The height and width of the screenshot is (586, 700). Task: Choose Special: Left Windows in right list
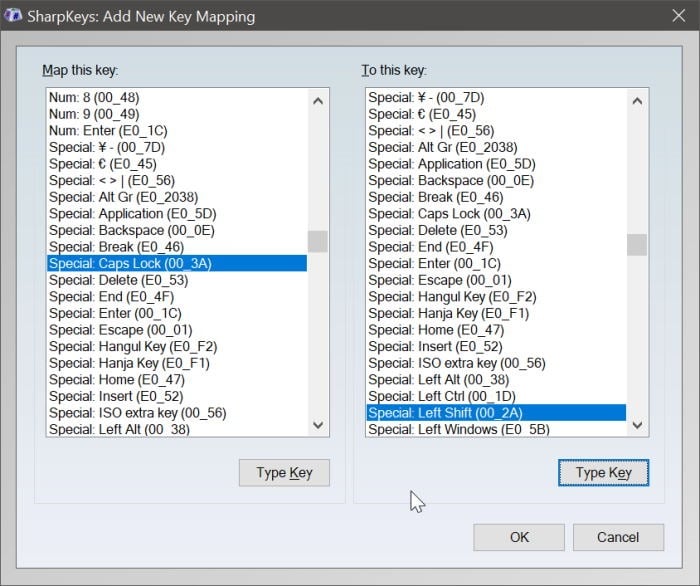460,429
